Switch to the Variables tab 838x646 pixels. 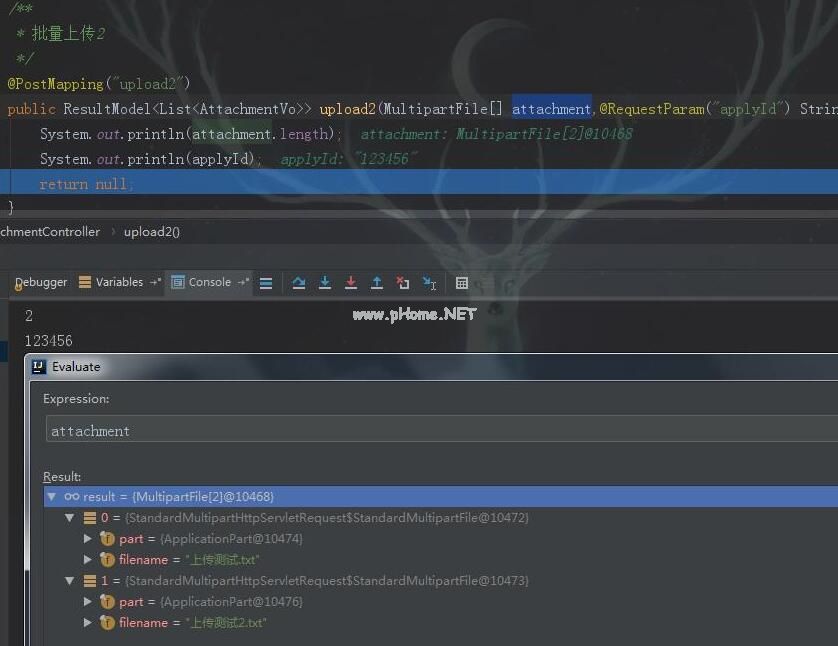tap(118, 282)
